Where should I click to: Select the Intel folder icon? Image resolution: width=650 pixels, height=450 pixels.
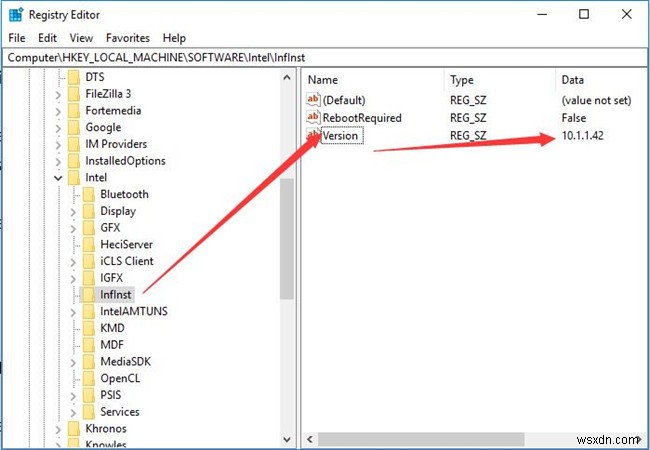coord(74,178)
